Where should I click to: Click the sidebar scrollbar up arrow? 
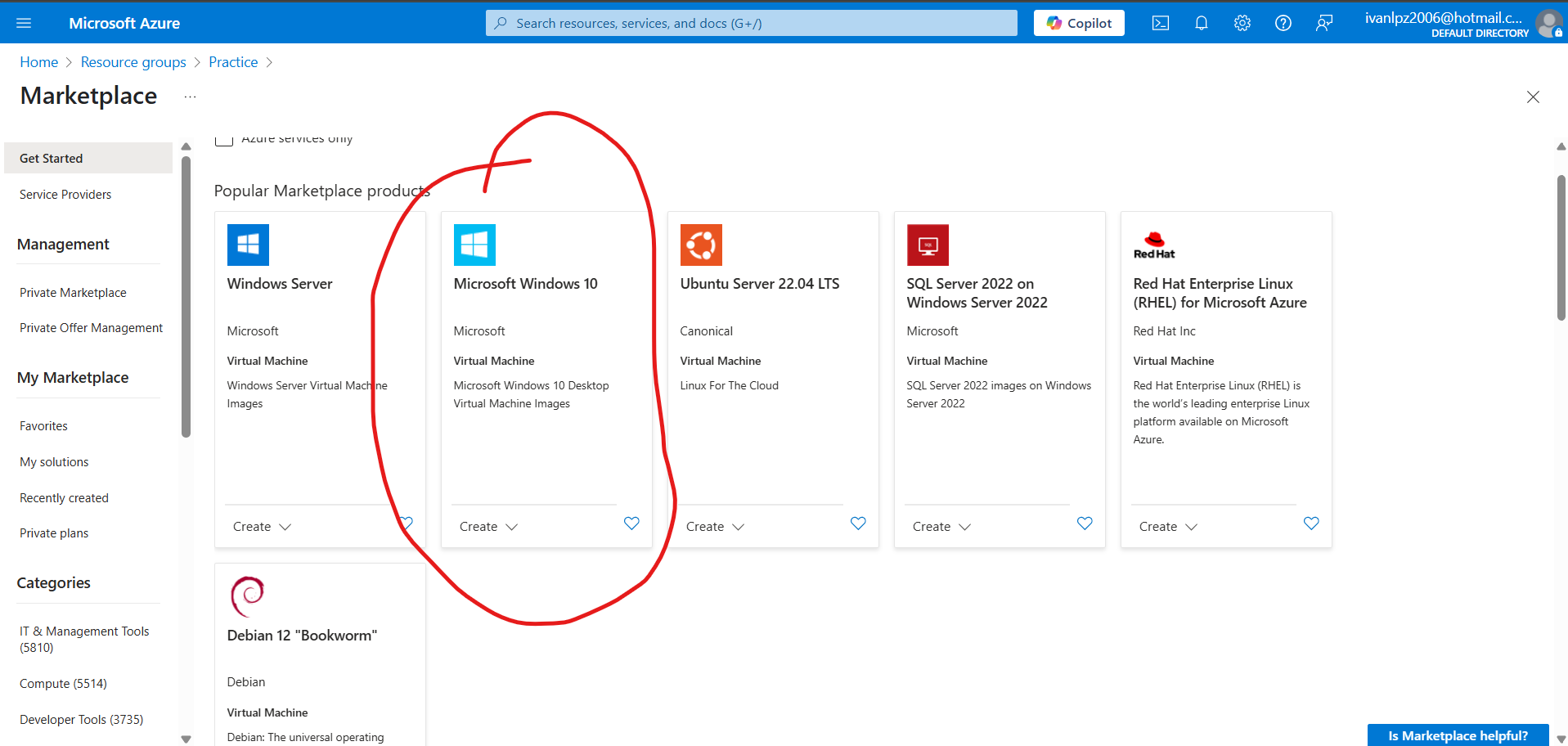point(186,146)
